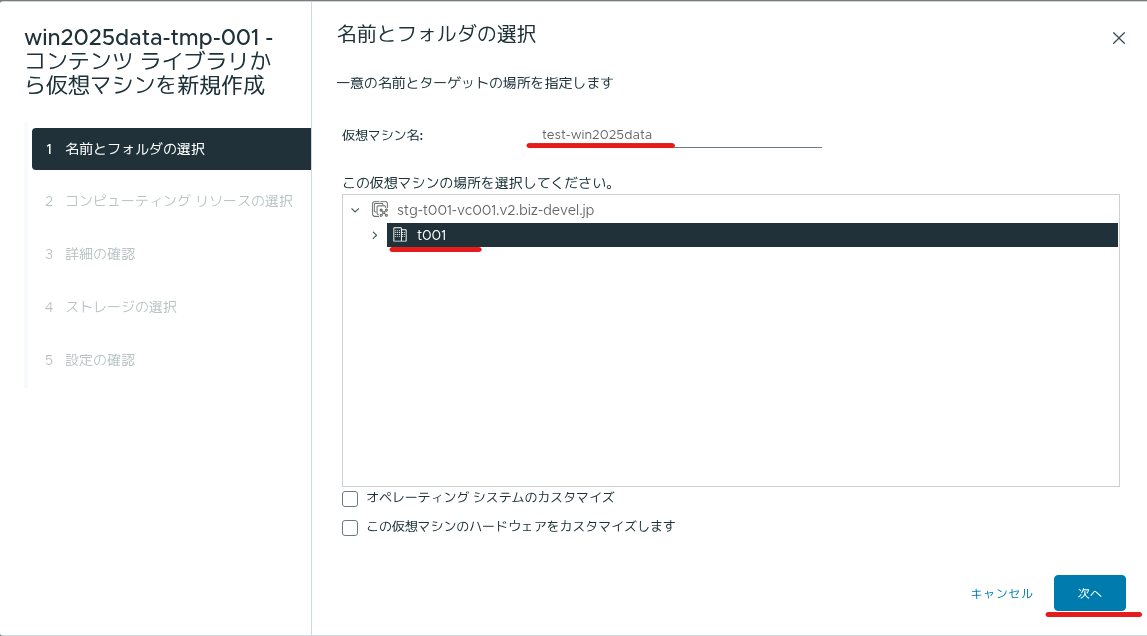The width and height of the screenshot is (1147, 636).
Task: Close the wizard with the X icon
Action: pos(1118,38)
